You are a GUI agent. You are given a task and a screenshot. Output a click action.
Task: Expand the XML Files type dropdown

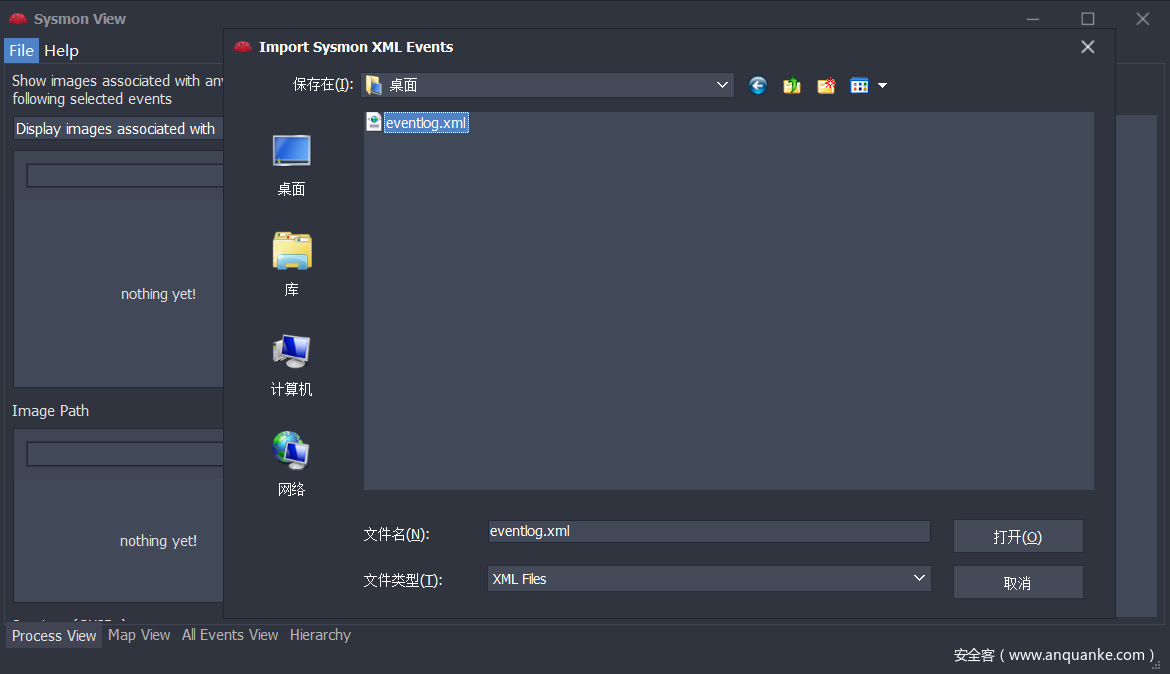click(919, 579)
